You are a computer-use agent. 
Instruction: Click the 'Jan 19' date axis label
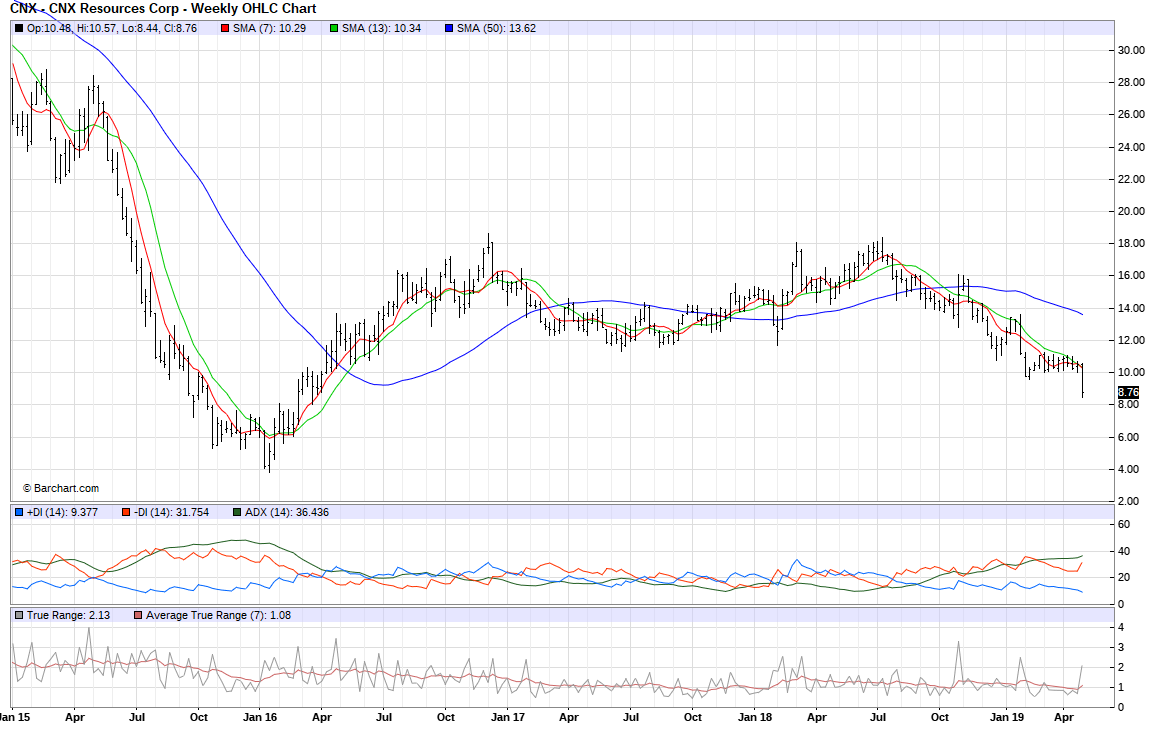pyautogui.click(x=1006, y=717)
